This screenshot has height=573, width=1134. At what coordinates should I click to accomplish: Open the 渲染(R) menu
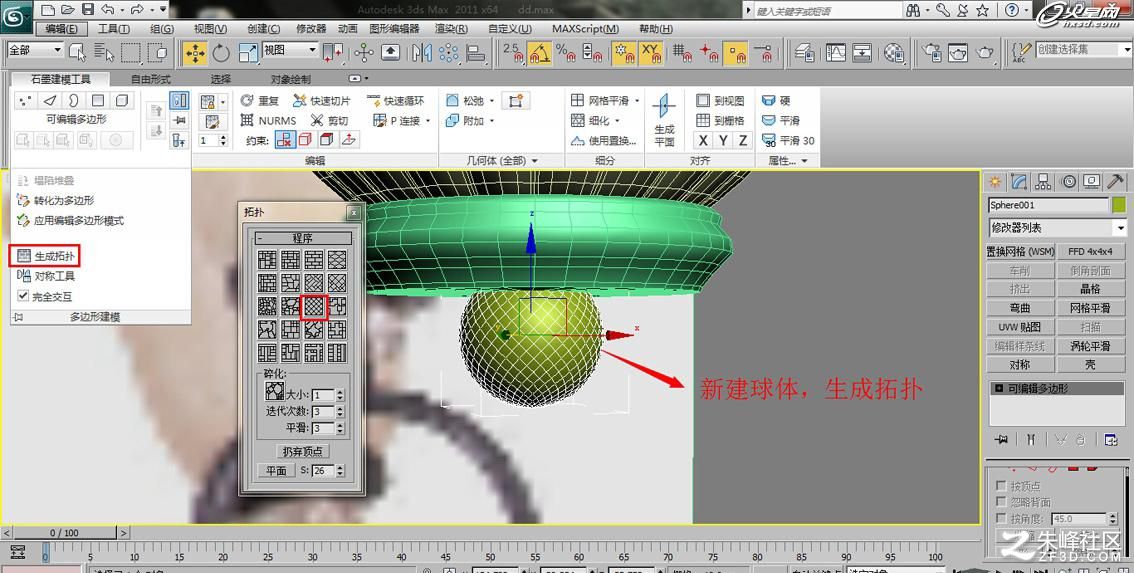click(451, 29)
